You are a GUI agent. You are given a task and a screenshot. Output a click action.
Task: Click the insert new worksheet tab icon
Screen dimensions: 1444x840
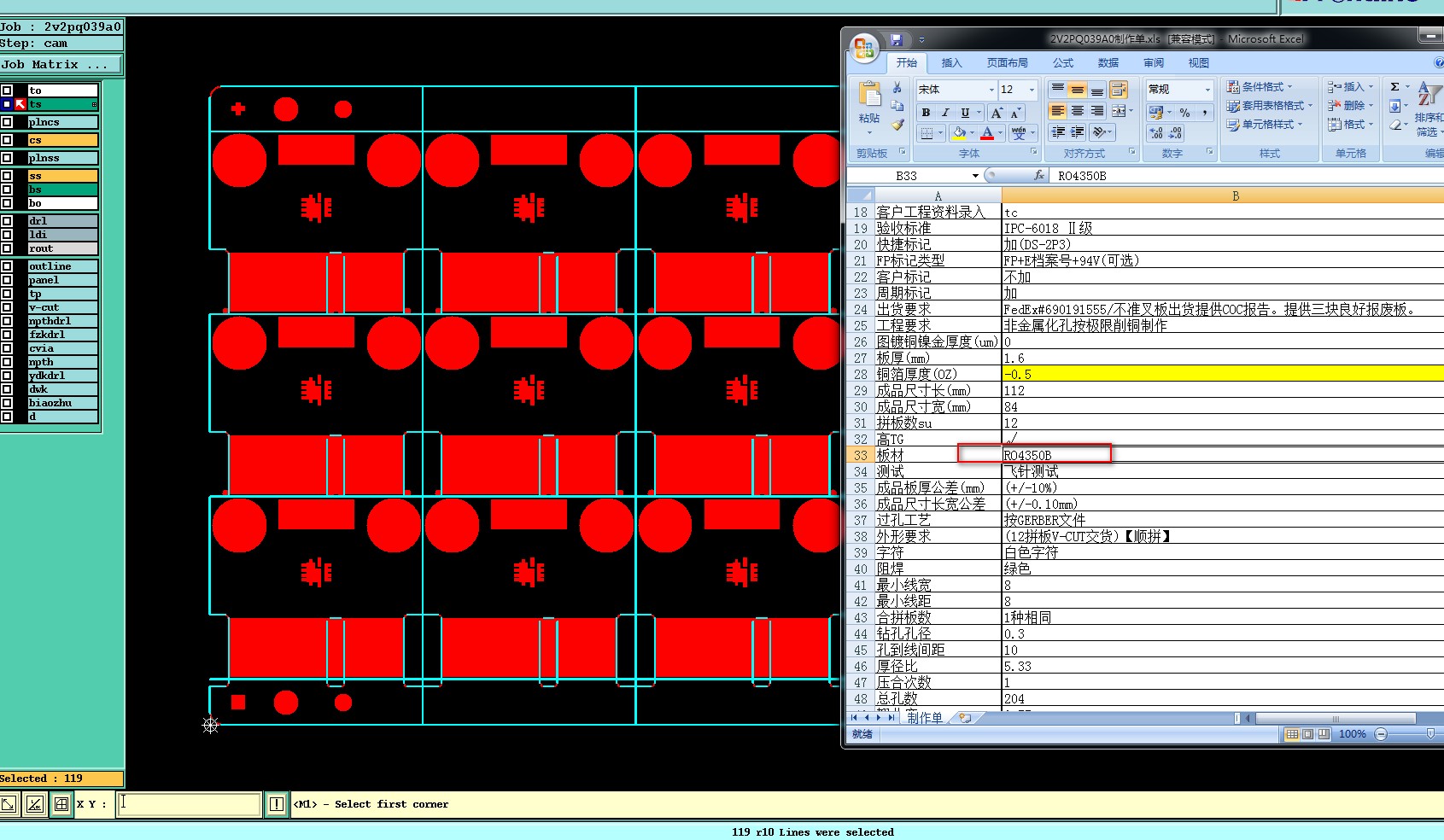pyautogui.click(x=964, y=718)
